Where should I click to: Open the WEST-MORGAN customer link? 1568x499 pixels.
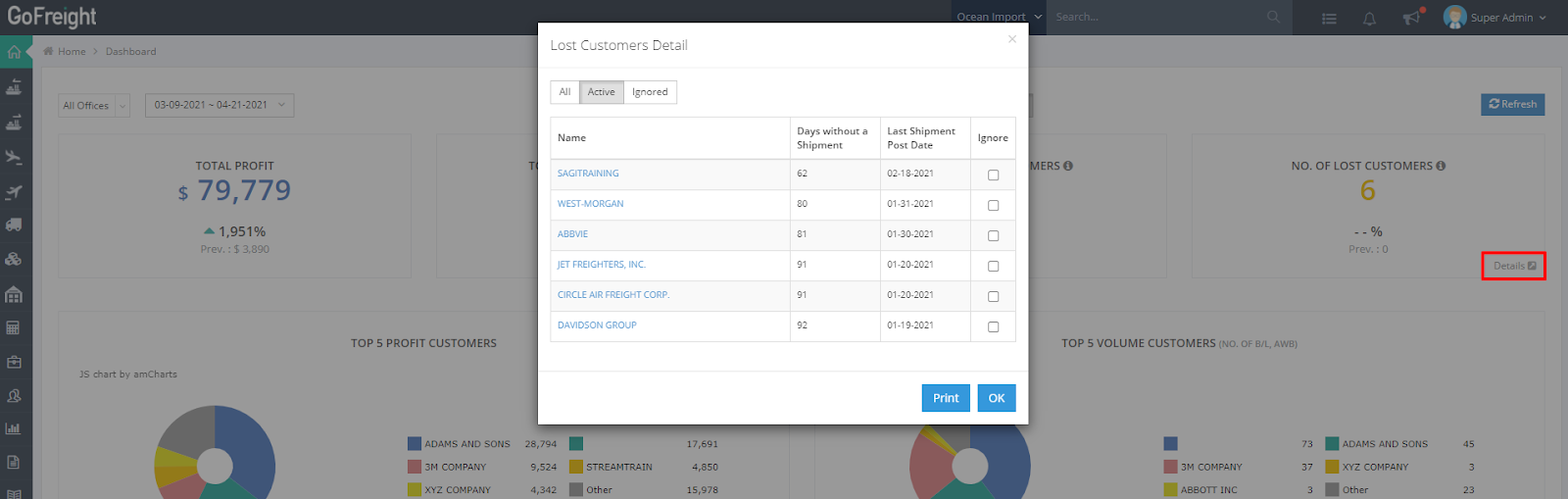pos(590,204)
